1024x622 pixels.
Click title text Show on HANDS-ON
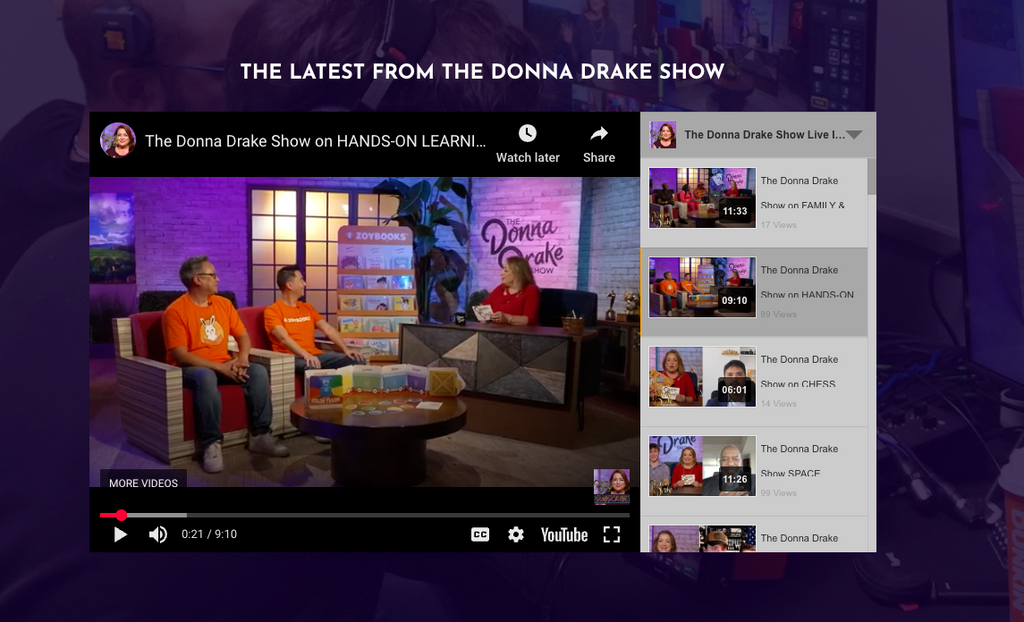pyautogui.click(x=807, y=295)
